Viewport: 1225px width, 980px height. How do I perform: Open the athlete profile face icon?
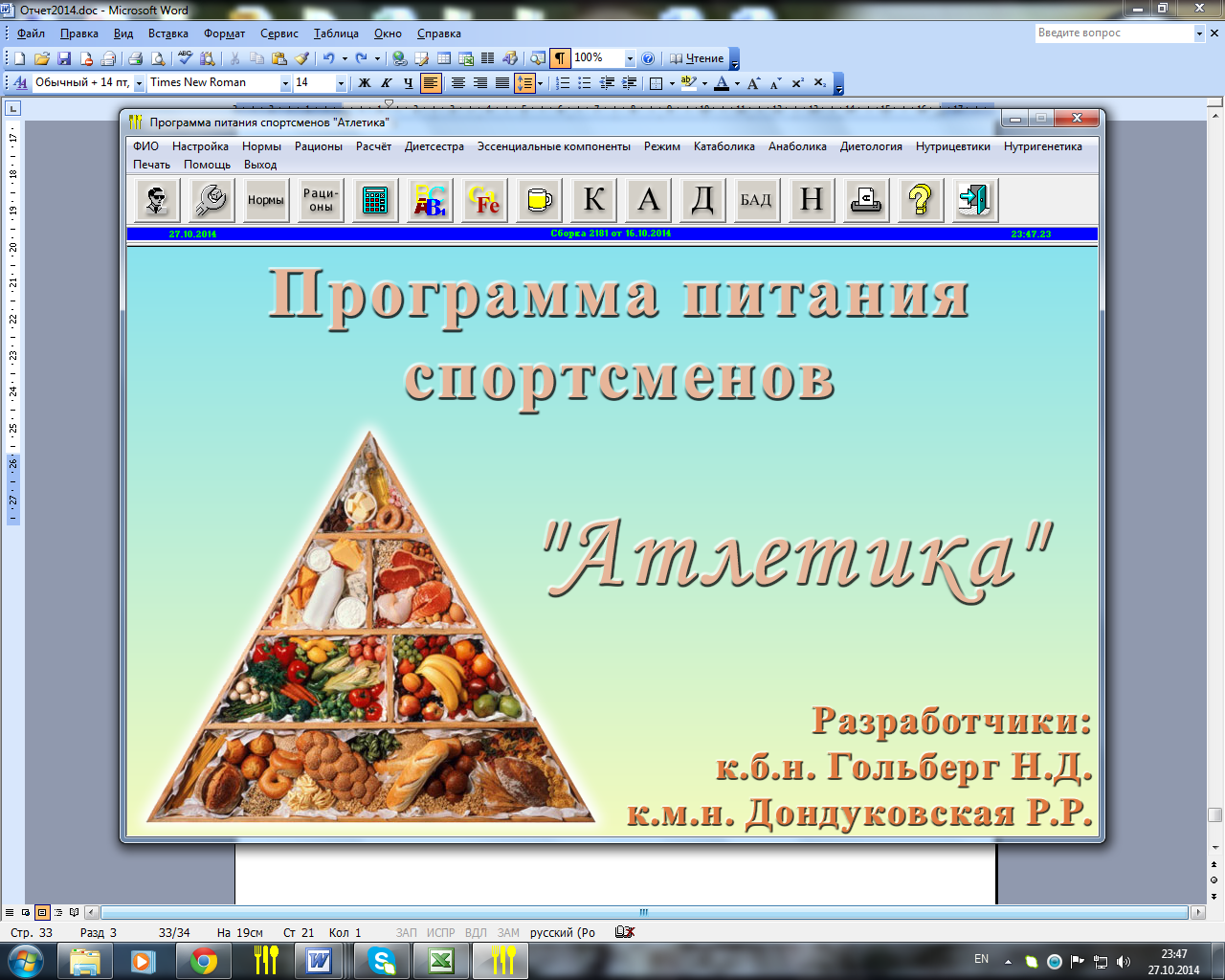156,200
